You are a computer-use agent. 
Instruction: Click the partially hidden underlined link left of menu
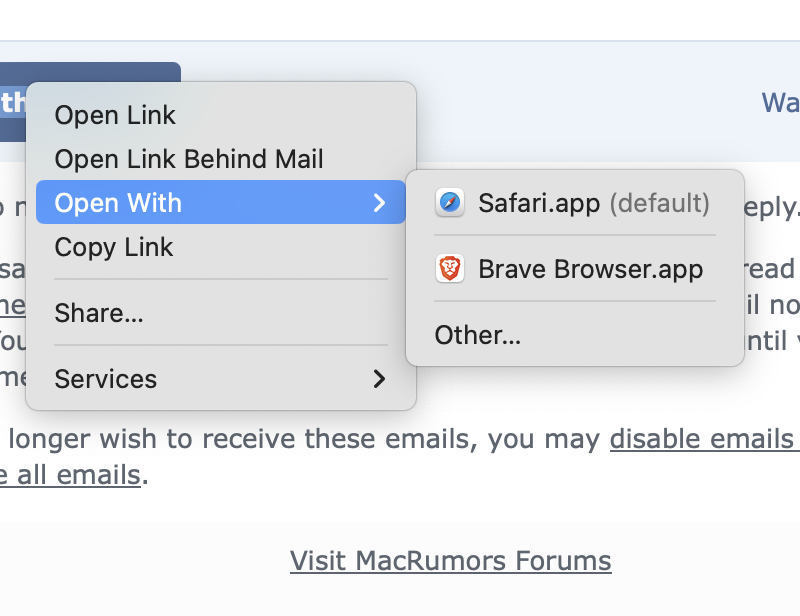coord(12,305)
